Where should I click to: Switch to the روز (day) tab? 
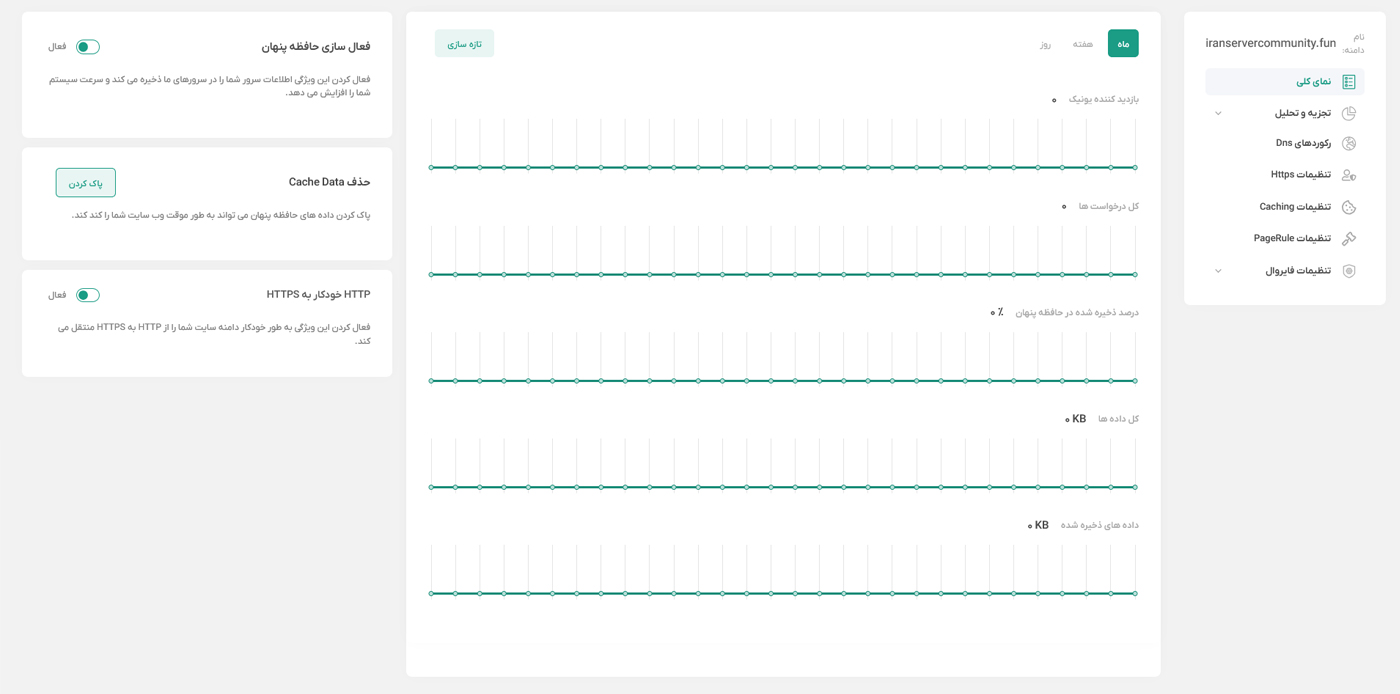tap(1045, 44)
